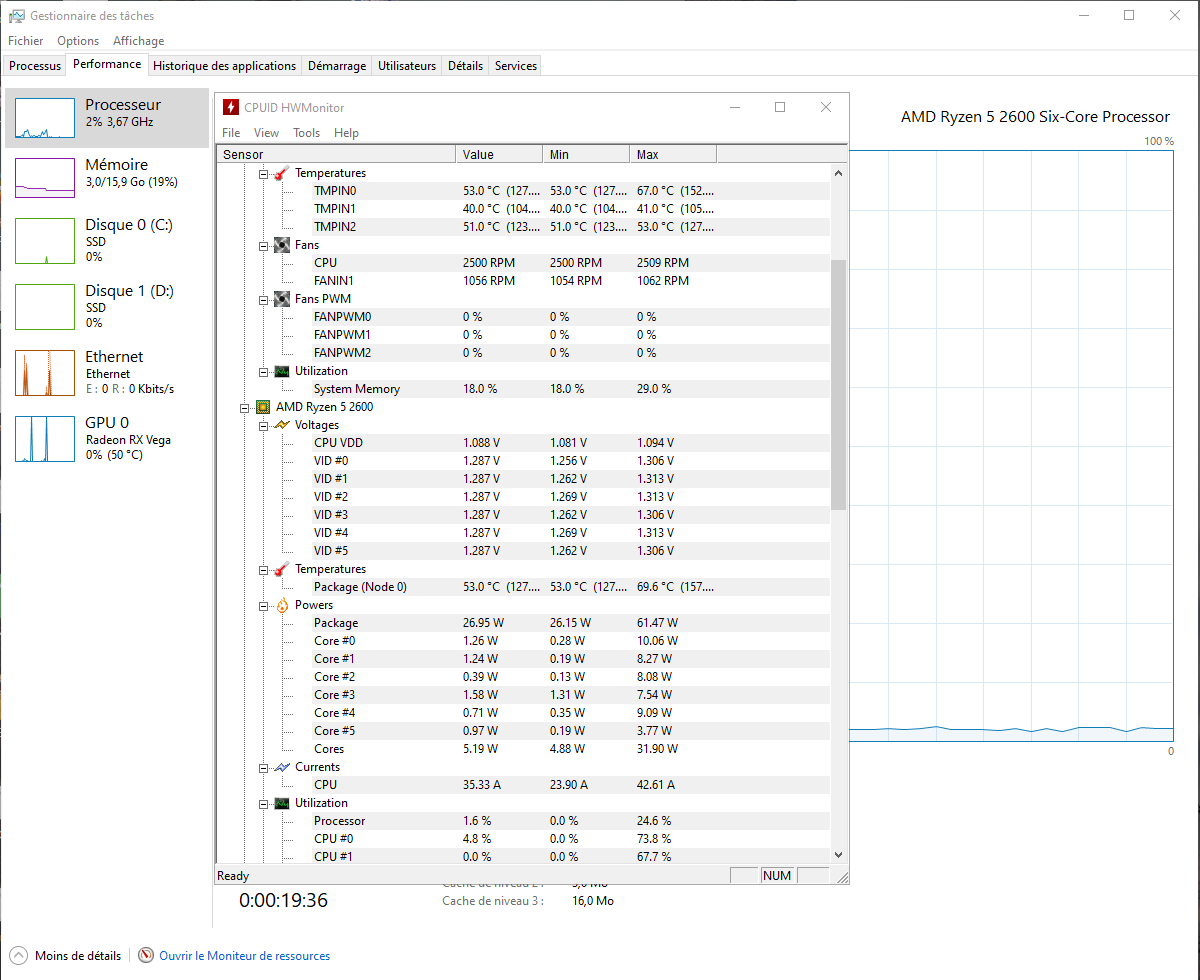Click the Task Manager title bar icon
Screen dimensions: 1200x980
pos(17,16)
